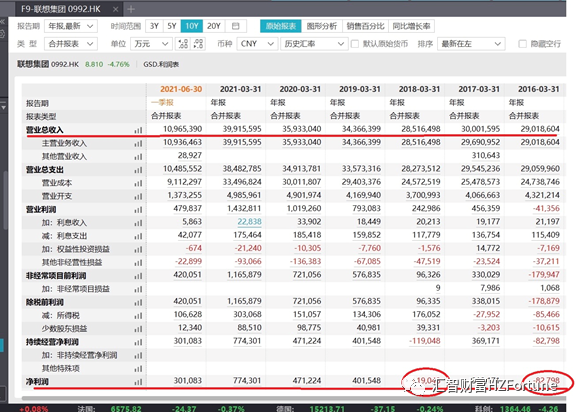
Task: Select the 310,643 other revenue cell
Action: pyautogui.click(x=486, y=156)
